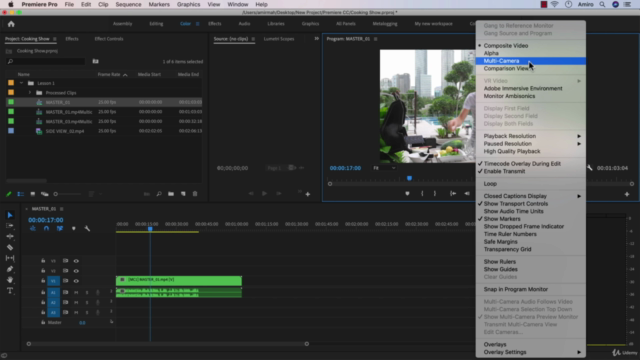The width and height of the screenshot is (640, 360).
Task: Open the Overlay Settings submenu
Action: tap(531, 352)
